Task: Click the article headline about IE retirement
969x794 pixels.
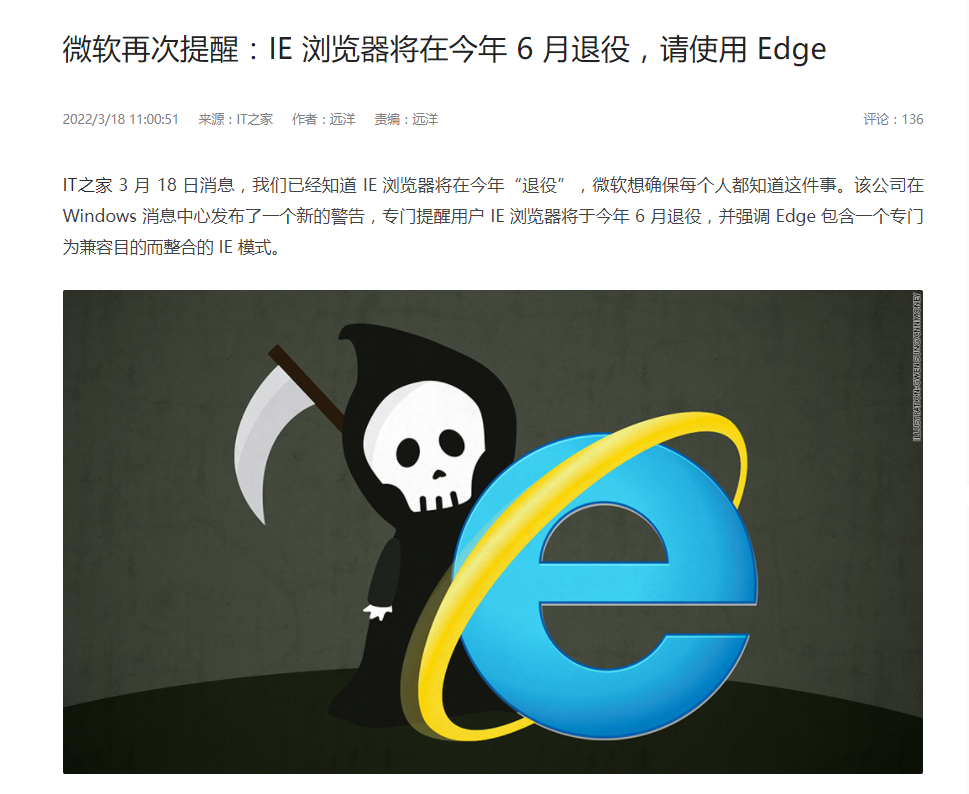Action: (444, 49)
